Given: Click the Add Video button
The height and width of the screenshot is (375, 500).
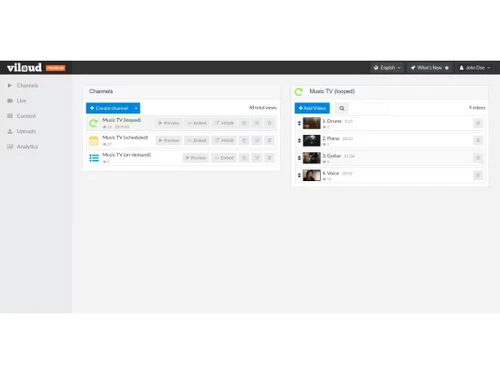Looking at the screenshot, I should coord(312,108).
